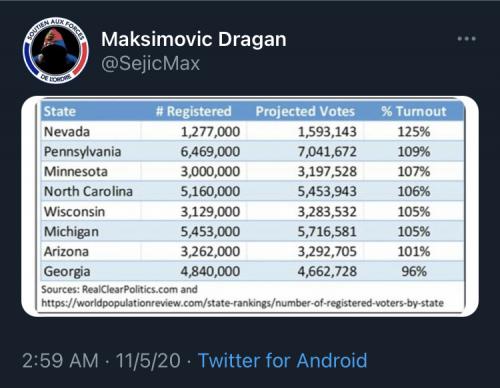Select the Nevada row label
This screenshot has height=388, width=500.
(67, 132)
